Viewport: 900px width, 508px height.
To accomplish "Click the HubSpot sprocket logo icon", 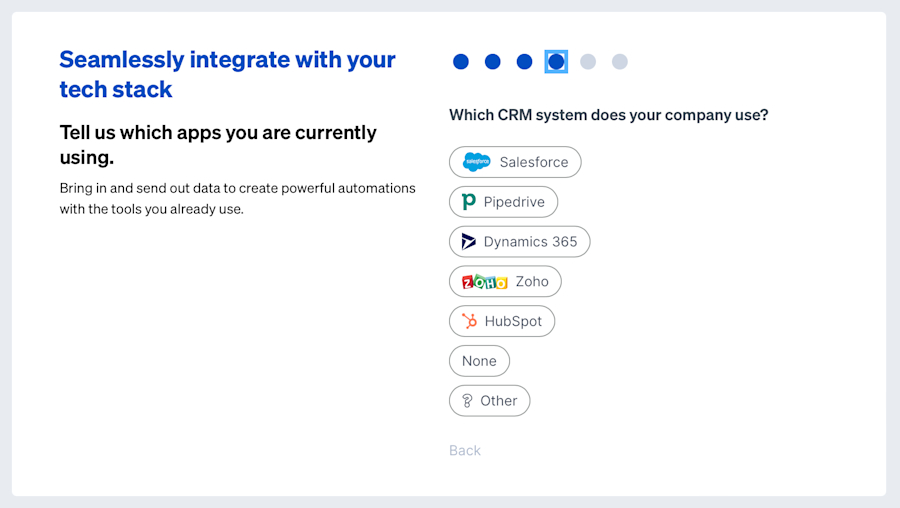I will (468, 322).
